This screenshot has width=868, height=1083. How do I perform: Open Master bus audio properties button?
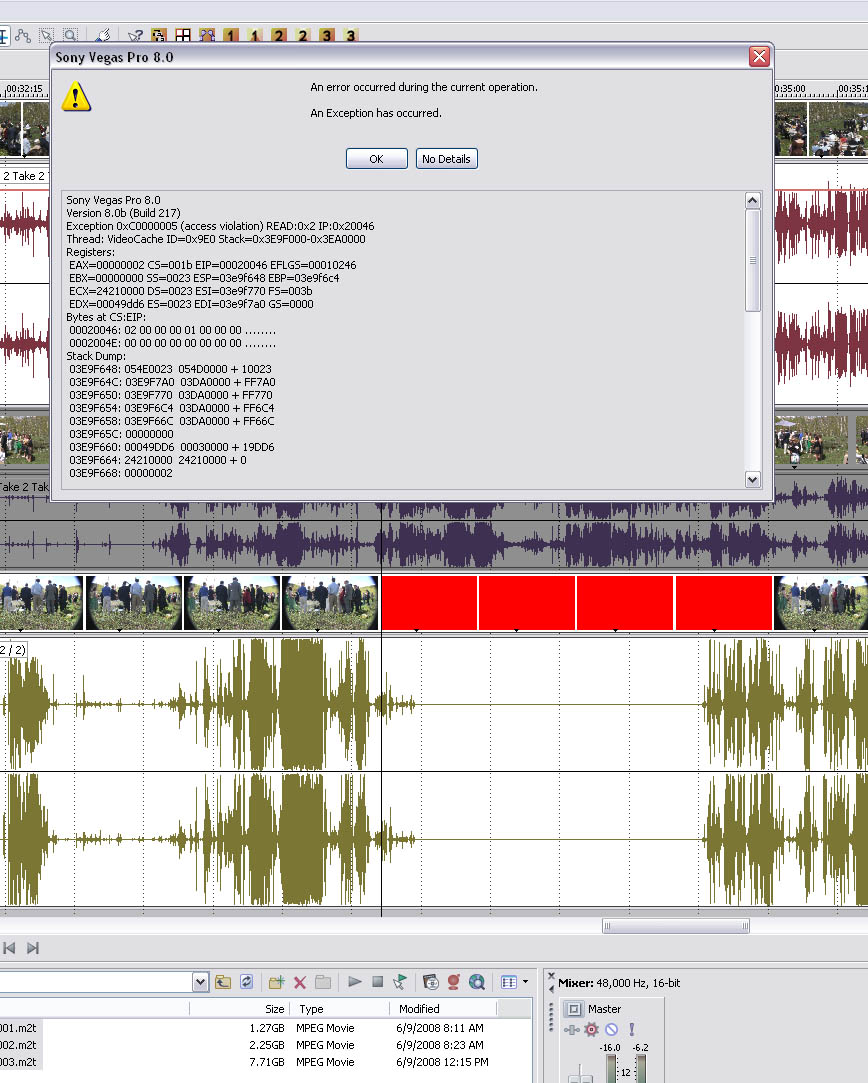(x=574, y=1009)
